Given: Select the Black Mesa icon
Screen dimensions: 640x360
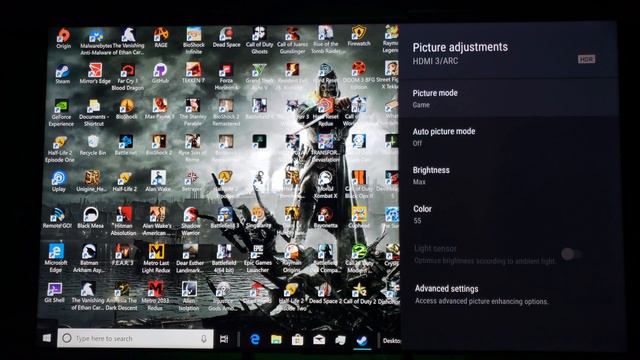Looking at the screenshot, I should 90,218.
